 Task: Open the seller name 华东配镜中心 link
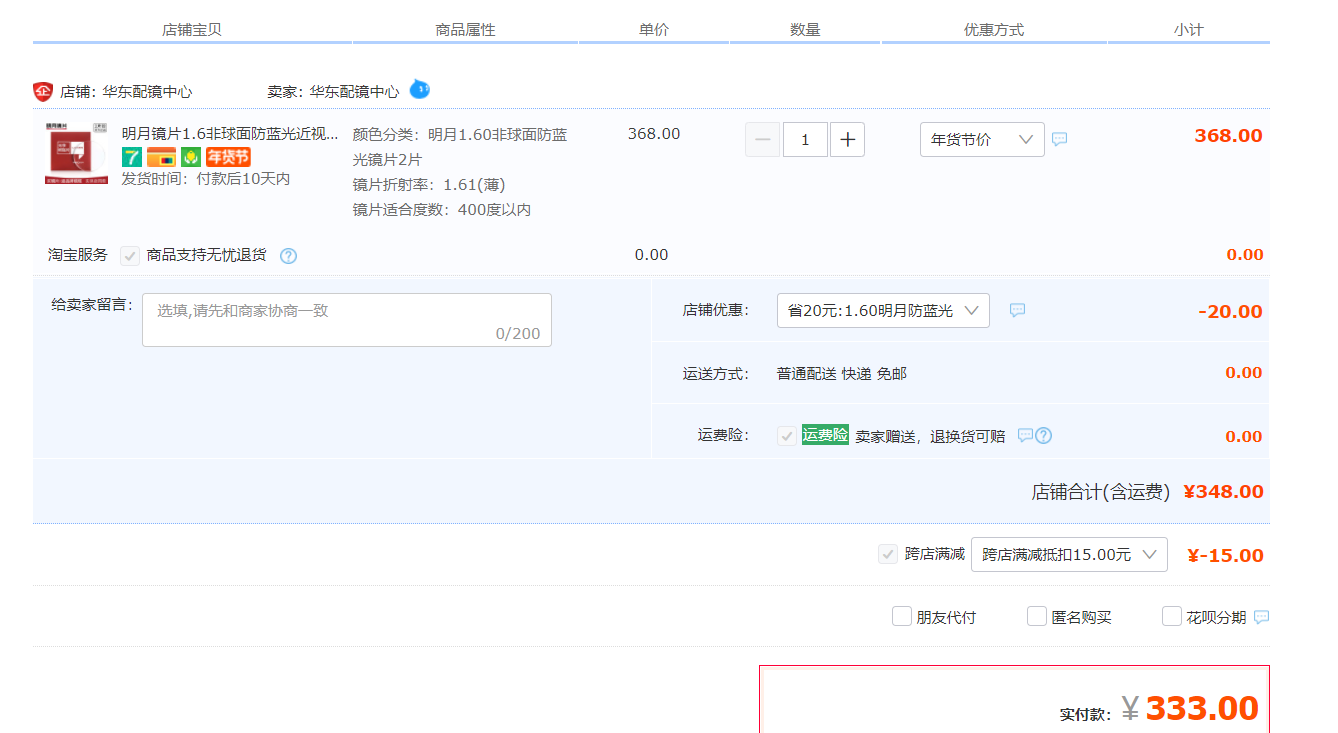tap(354, 91)
